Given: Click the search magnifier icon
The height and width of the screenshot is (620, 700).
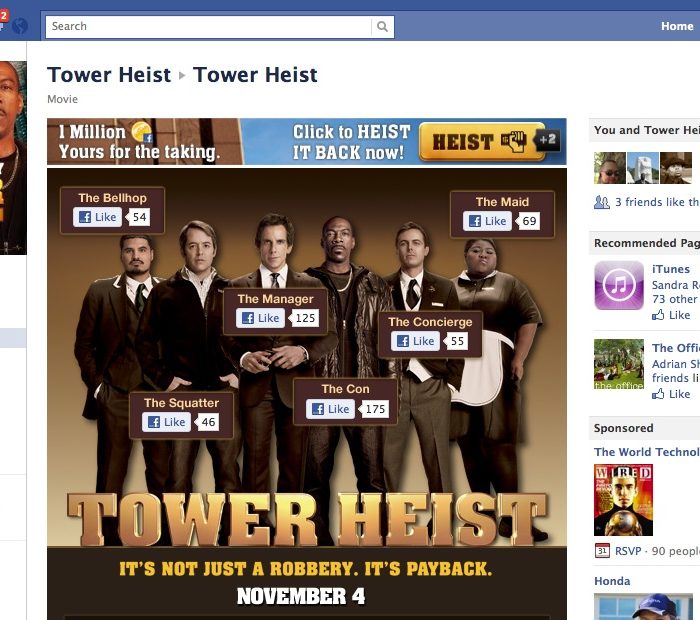Looking at the screenshot, I should click(x=382, y=26).
